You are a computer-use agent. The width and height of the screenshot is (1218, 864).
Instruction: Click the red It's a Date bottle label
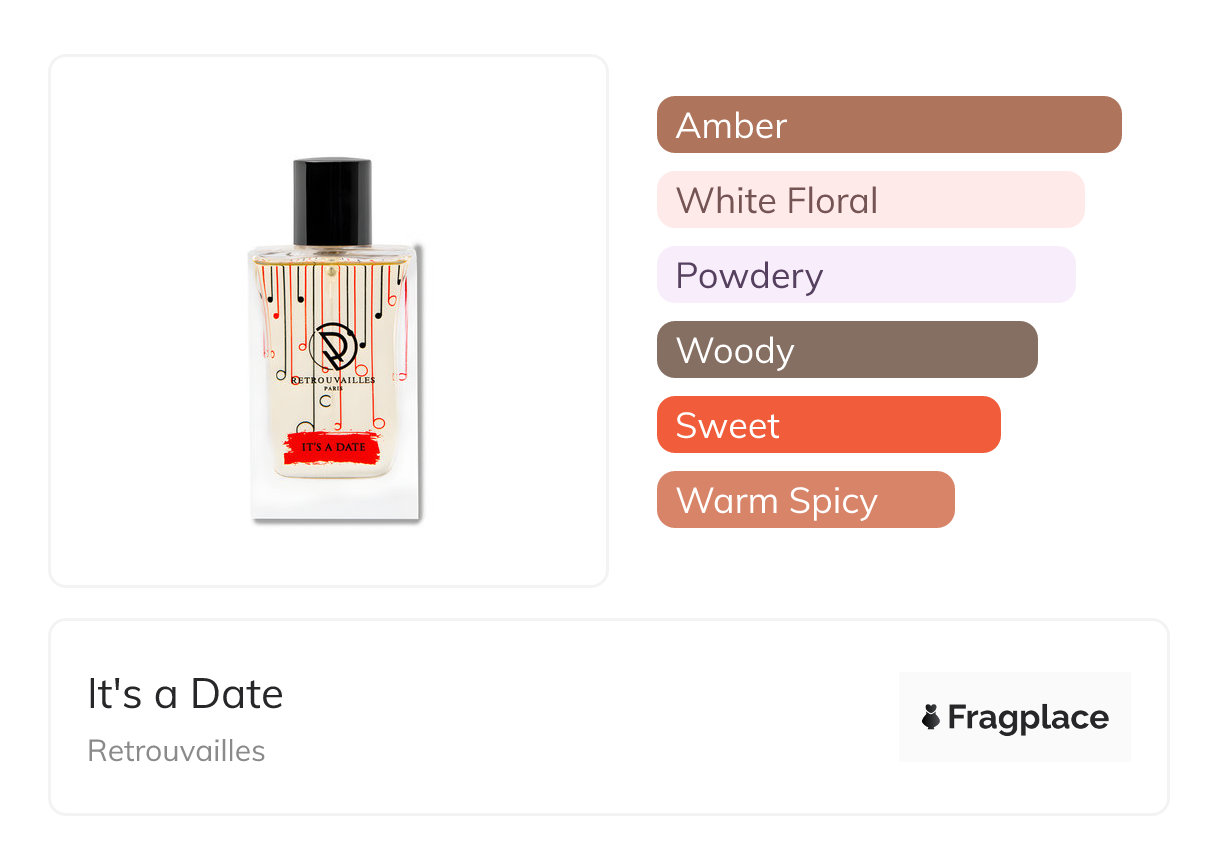333,447
